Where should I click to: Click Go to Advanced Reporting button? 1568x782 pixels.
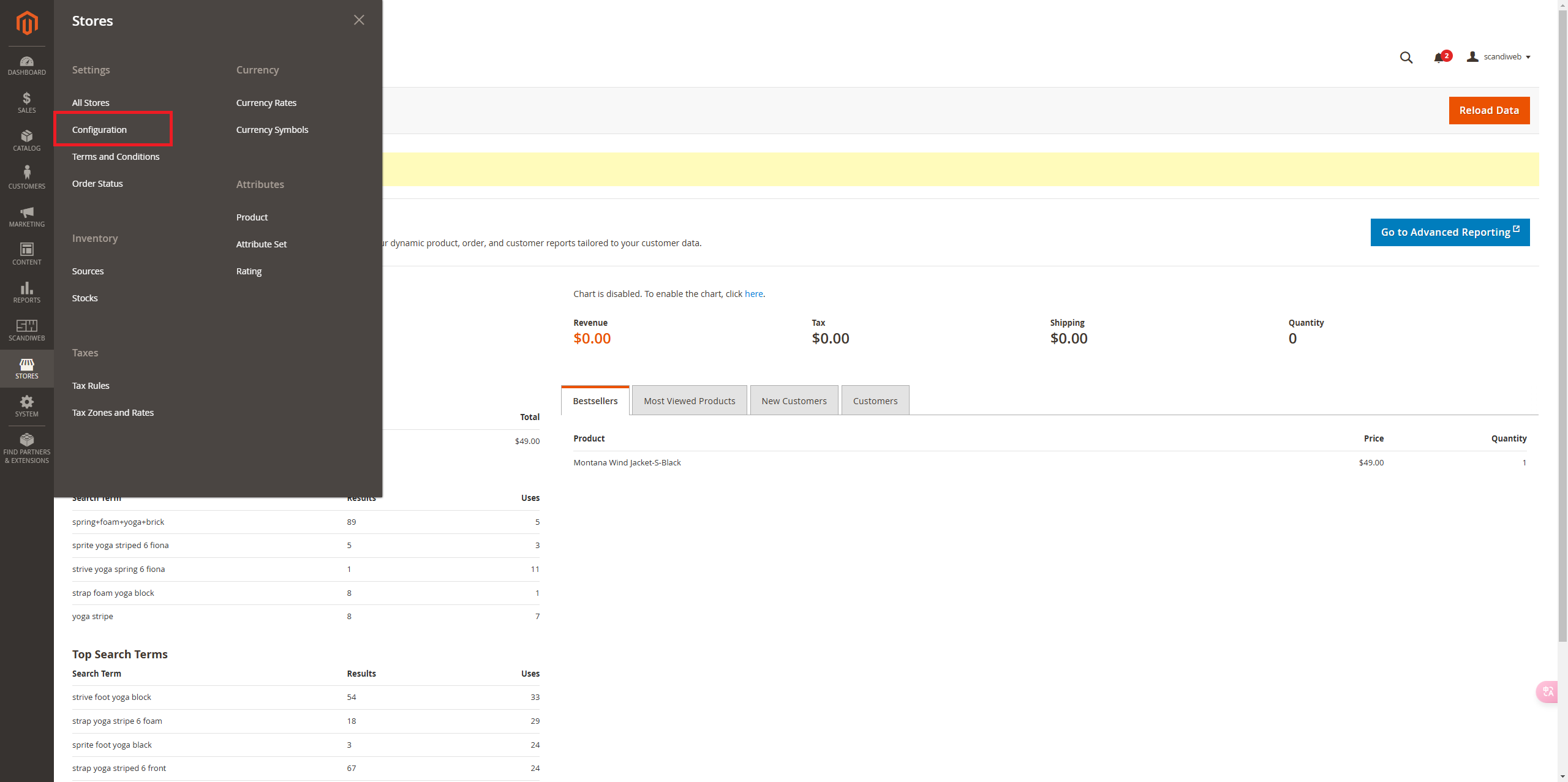(1449, 232)
